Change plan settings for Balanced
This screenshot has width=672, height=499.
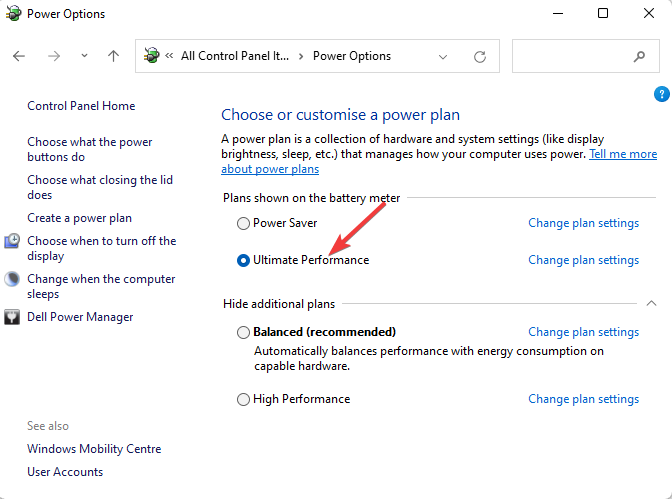tap(583, 332)
